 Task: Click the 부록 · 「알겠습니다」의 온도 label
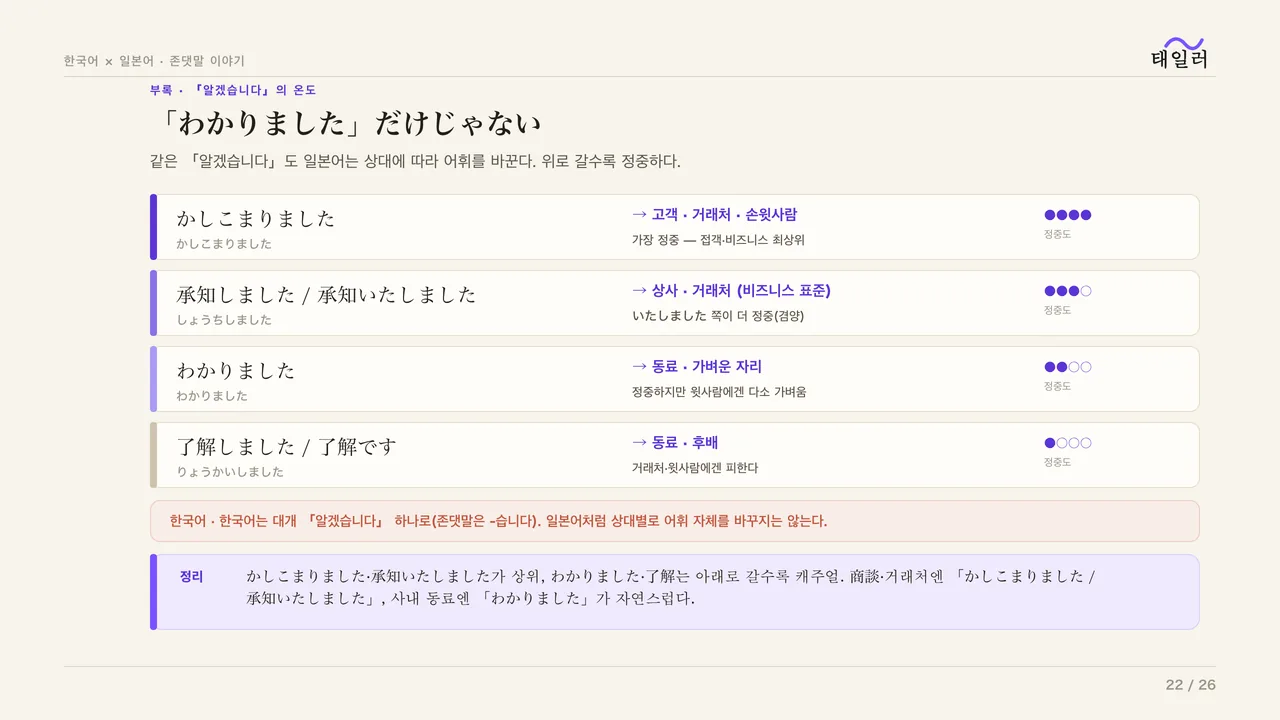coord(233,90)
